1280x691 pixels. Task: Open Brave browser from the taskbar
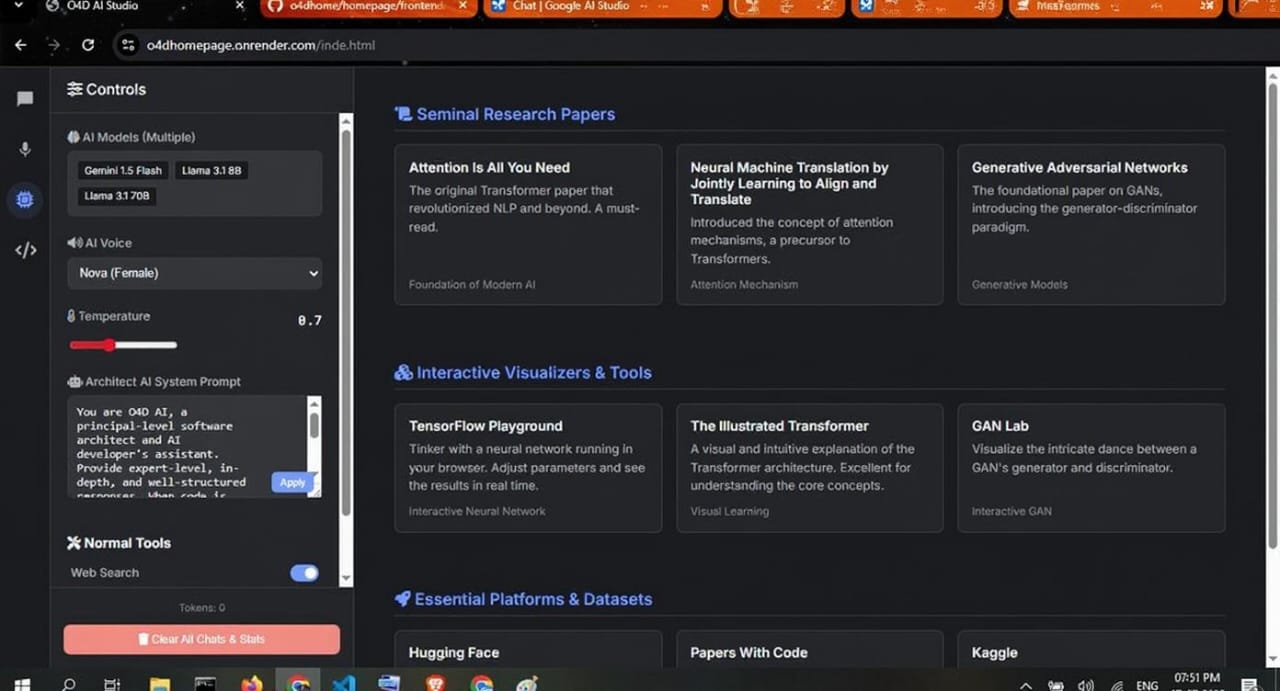(x=435, y=685)
